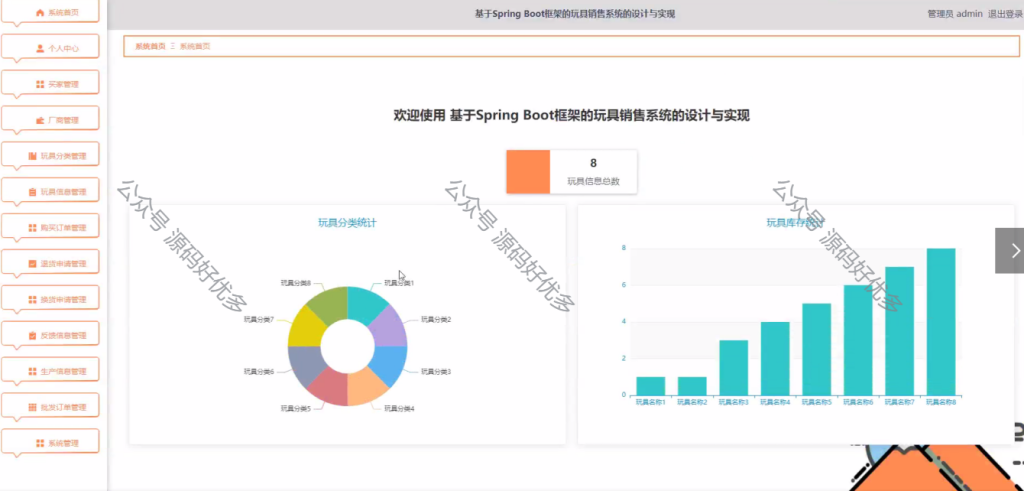
Task: Click the 退出登录 logout link
Action: click(1005, 14)
